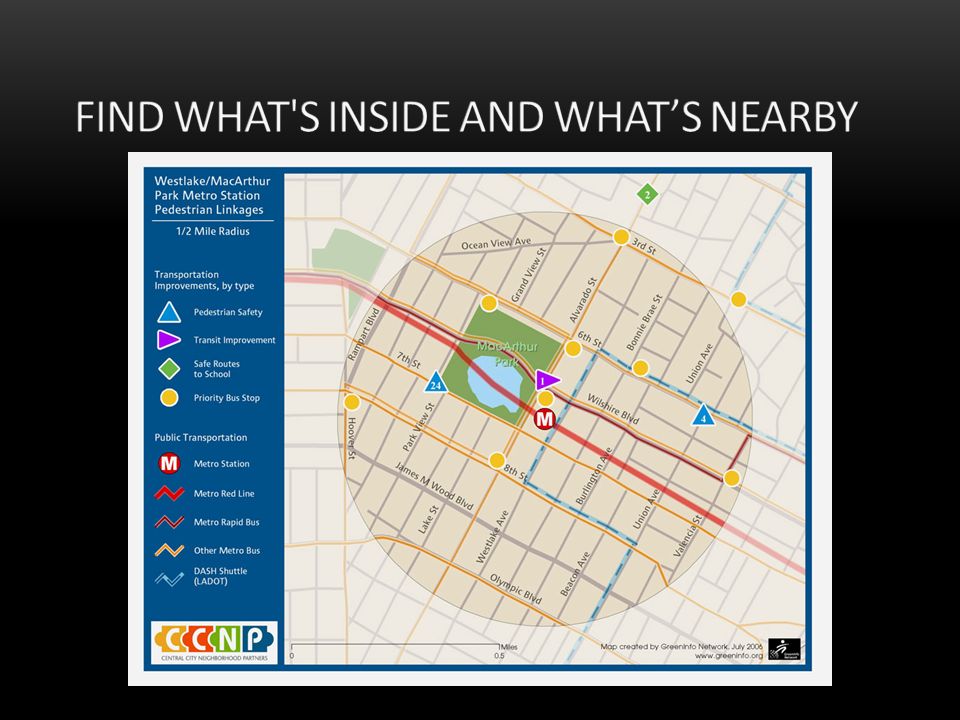This screenshot has width=960, height=720.
Task: Click the yellow Priority Bus Stop legend icon
Action: (169, 398)
